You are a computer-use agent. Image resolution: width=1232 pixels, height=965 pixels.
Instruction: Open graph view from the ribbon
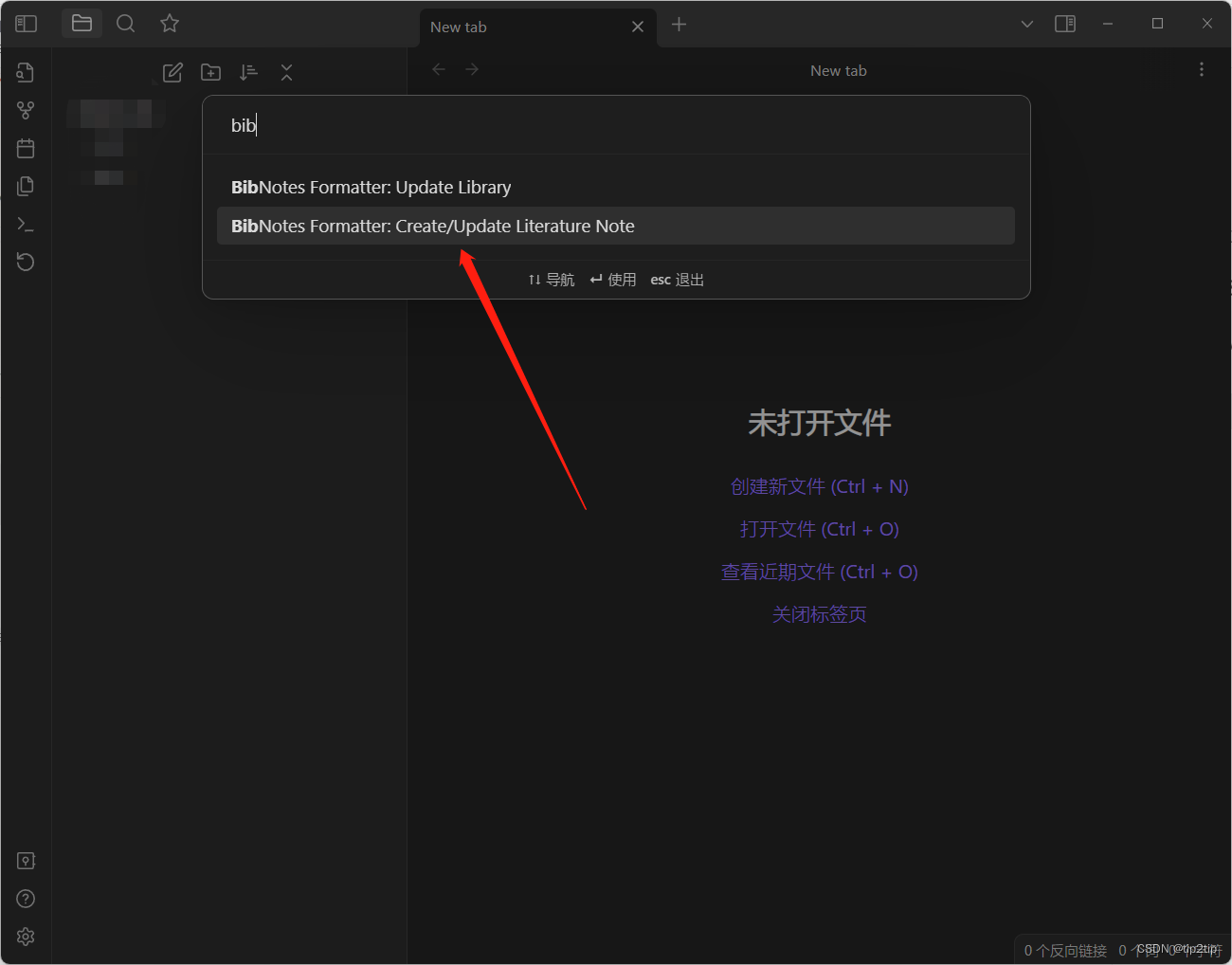pyautogui.click(x=26, y=110)
